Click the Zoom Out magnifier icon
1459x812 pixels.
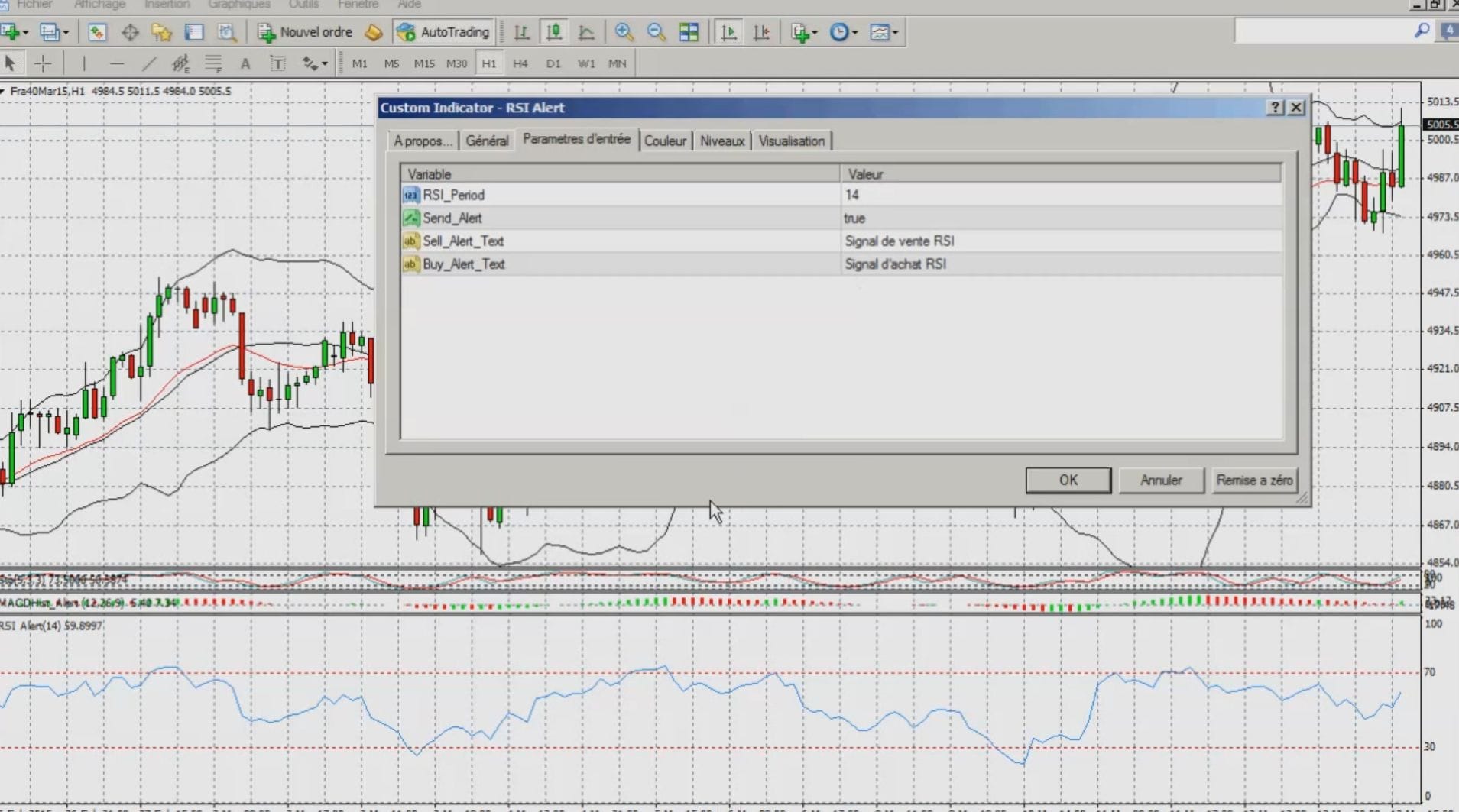(x=656, y=32)
